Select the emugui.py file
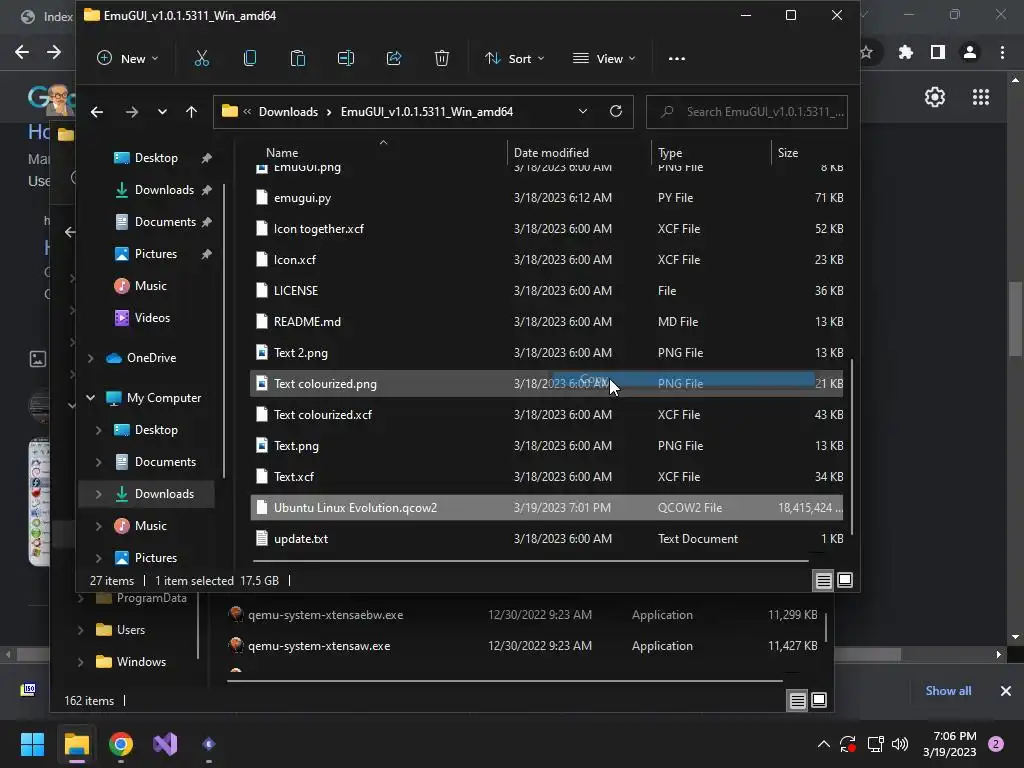Viewport: 1024px width, 768px height. pos(546,198)
